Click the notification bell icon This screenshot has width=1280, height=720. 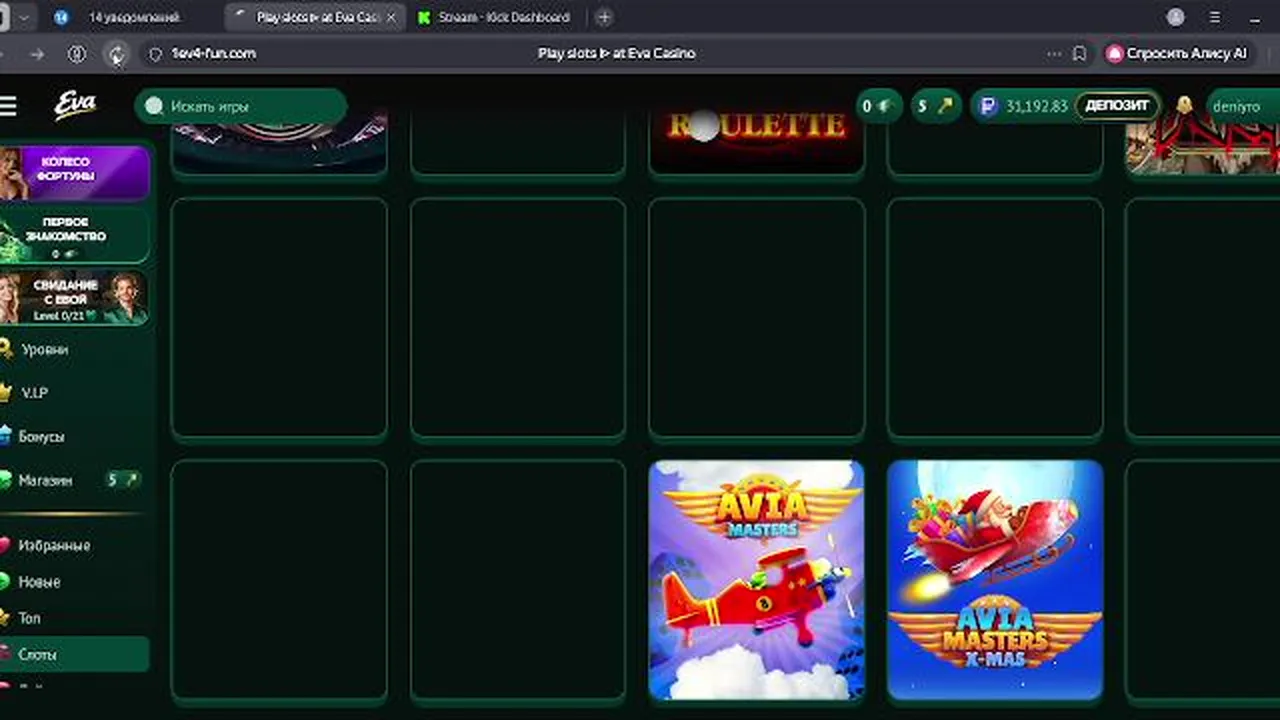(1184, 106)
